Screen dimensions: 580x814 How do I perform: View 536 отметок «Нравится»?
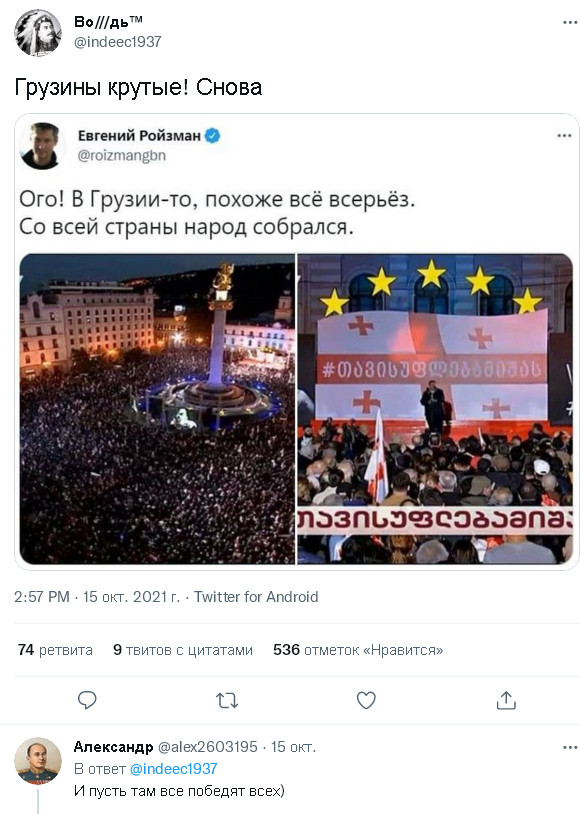(358, 650)
